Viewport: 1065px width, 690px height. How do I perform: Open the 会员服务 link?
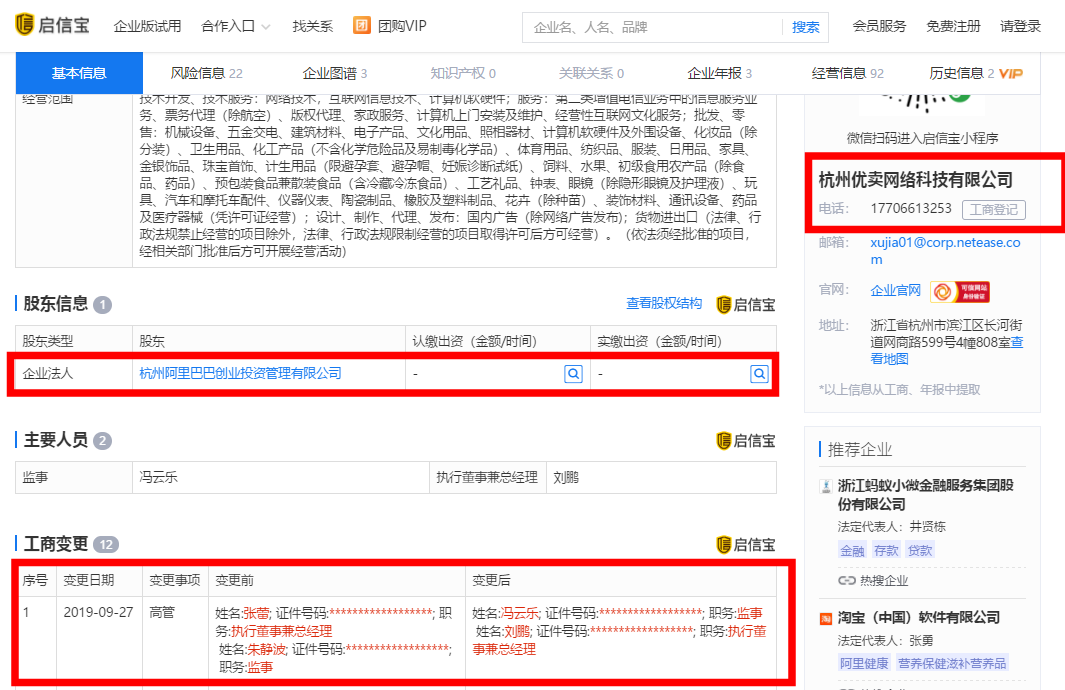coord(879,26)
